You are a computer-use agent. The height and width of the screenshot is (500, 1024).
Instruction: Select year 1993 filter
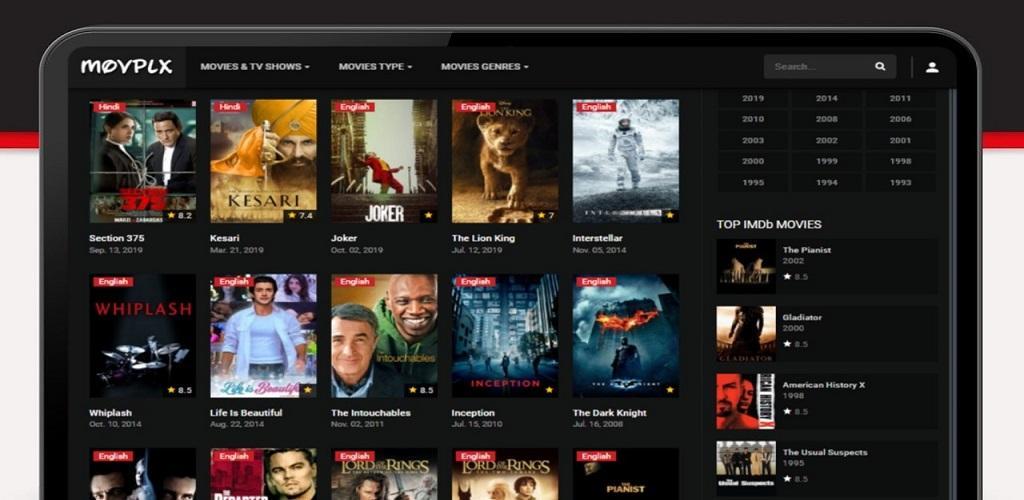[901, 183]
